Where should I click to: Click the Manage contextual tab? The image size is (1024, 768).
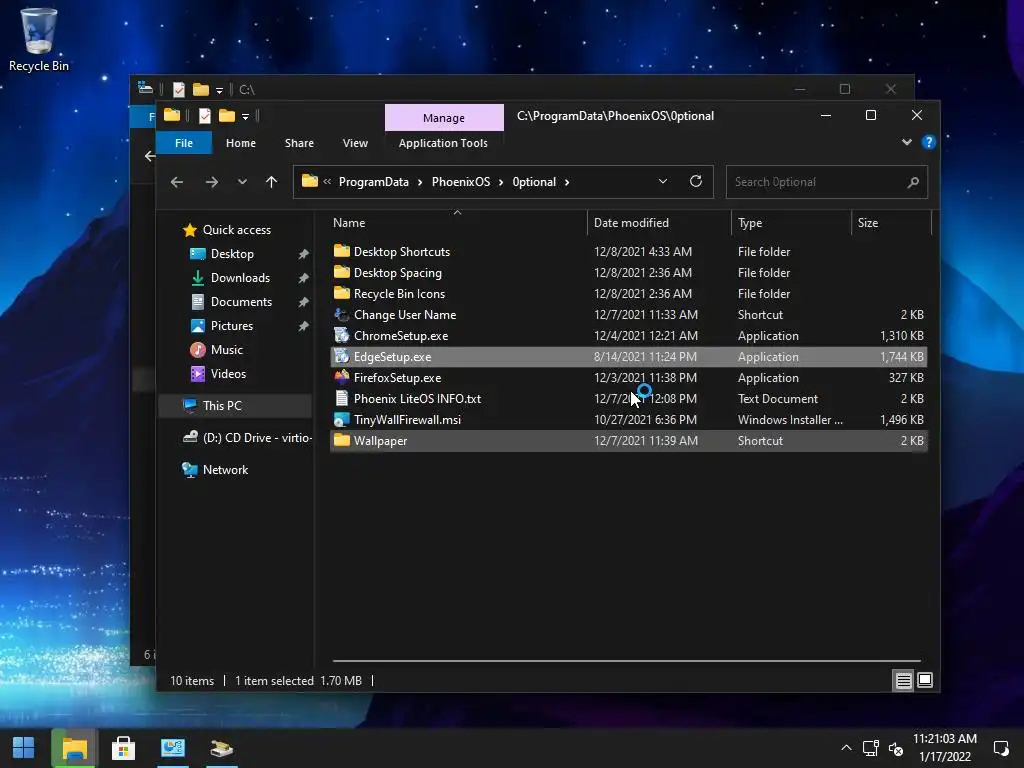pyautogui.click(x=444, y=118)
